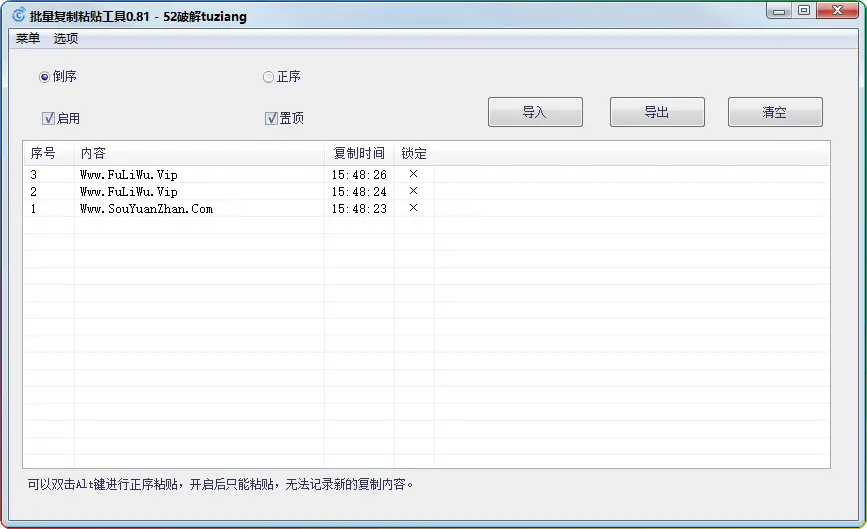The height and width of the screenshot is (529, 867).
Task: Toggle the 置顶 checkbox
Action: [271, 118]
